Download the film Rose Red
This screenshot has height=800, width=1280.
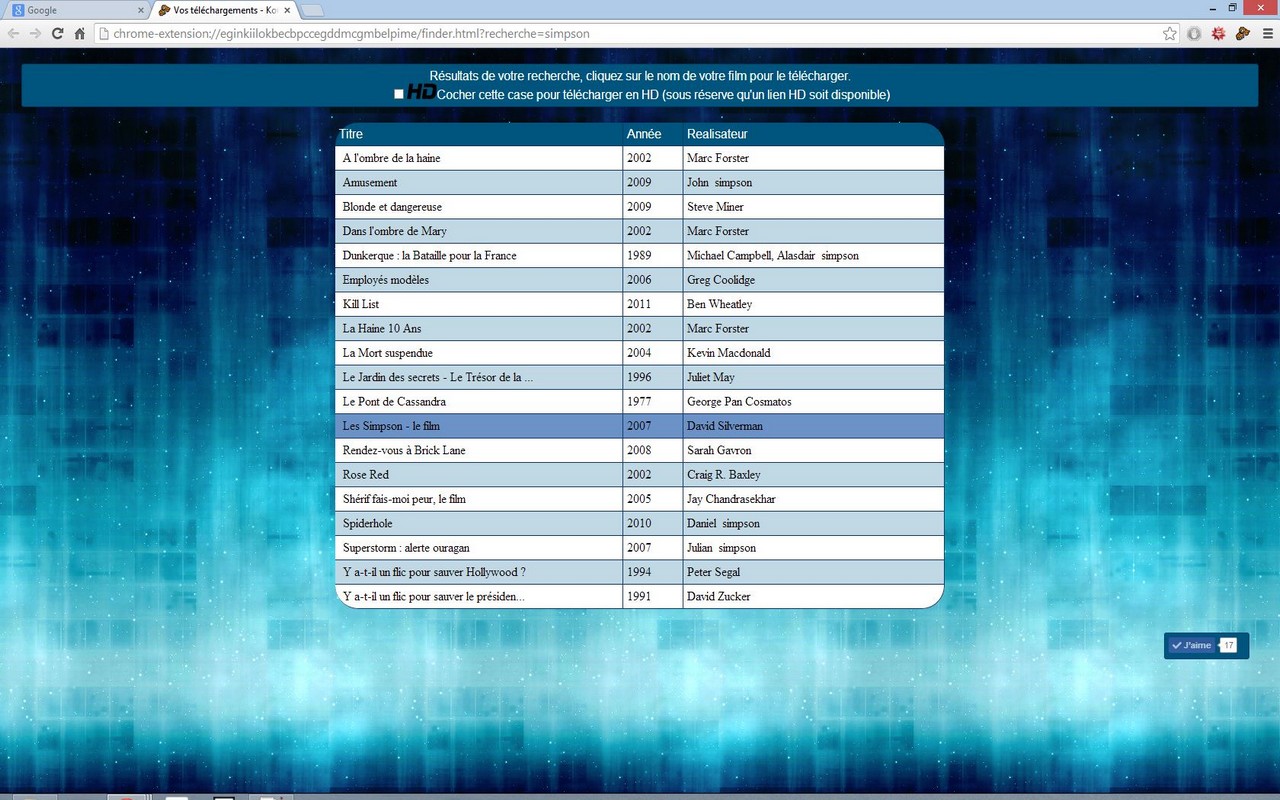[x=366, y=475]
